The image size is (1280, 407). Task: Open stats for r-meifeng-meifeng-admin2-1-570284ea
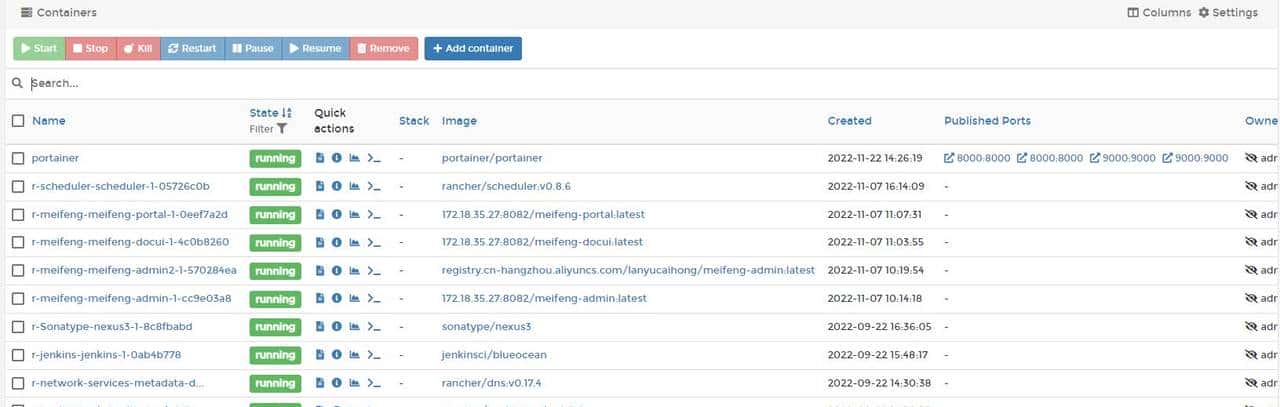pyautogui.click(x=354, y=270)
